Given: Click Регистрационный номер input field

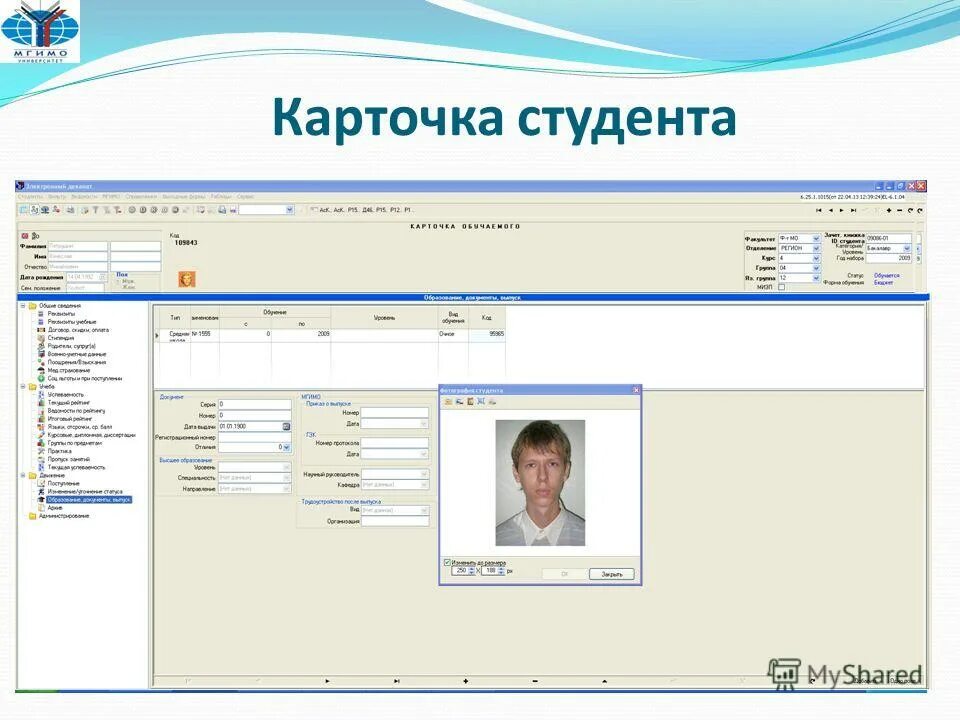Looking at the screenshot, I should point(255,437).
